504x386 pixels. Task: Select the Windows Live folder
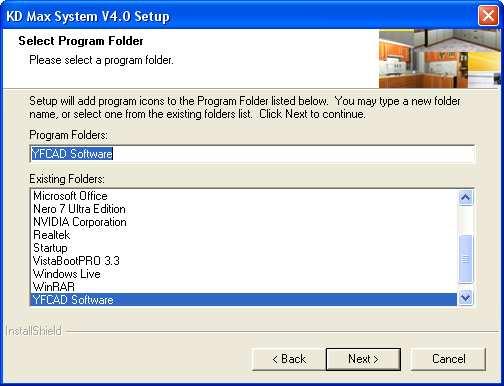pos(243,274)
